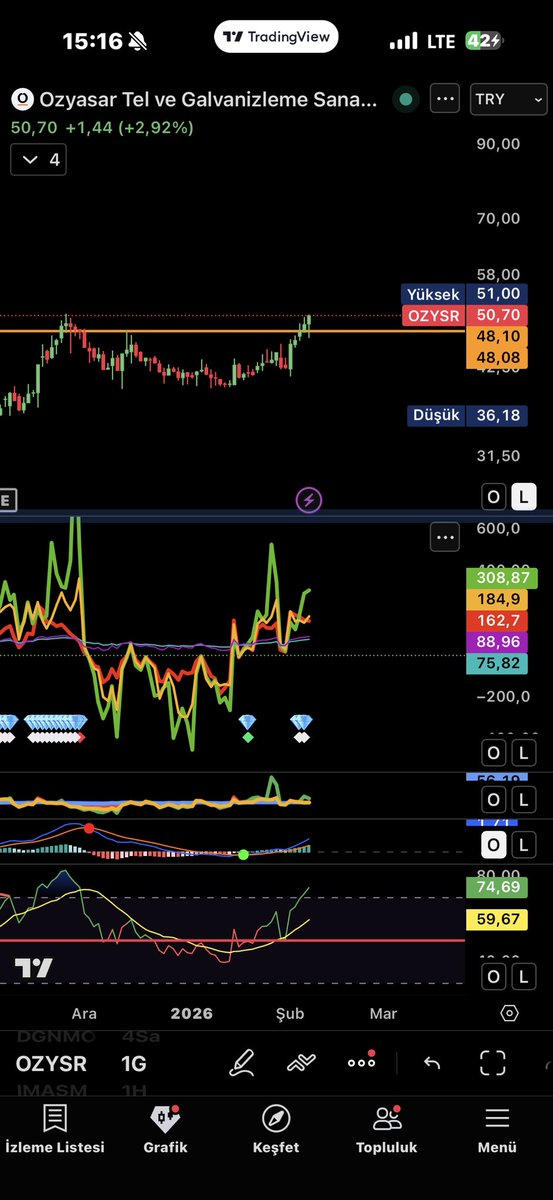Toggle L button in the diamond markers pane
This screenshot has height=1200, width=553.
pos(523,752)
